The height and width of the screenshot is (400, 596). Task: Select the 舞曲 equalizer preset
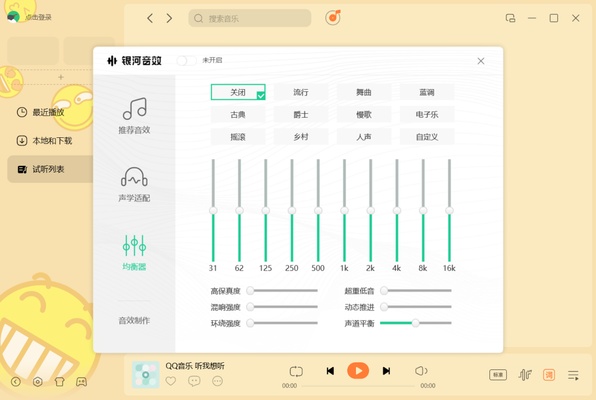(x=364, y=92)
